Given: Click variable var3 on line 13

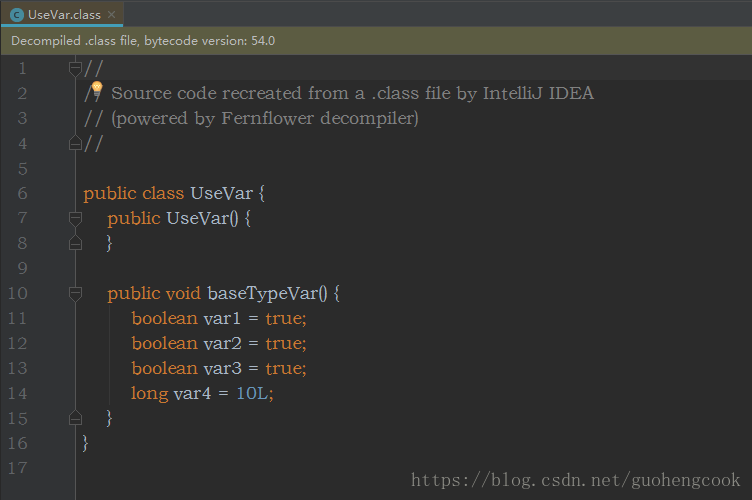Looking at the screenshot, I should (x=223, y=368).
